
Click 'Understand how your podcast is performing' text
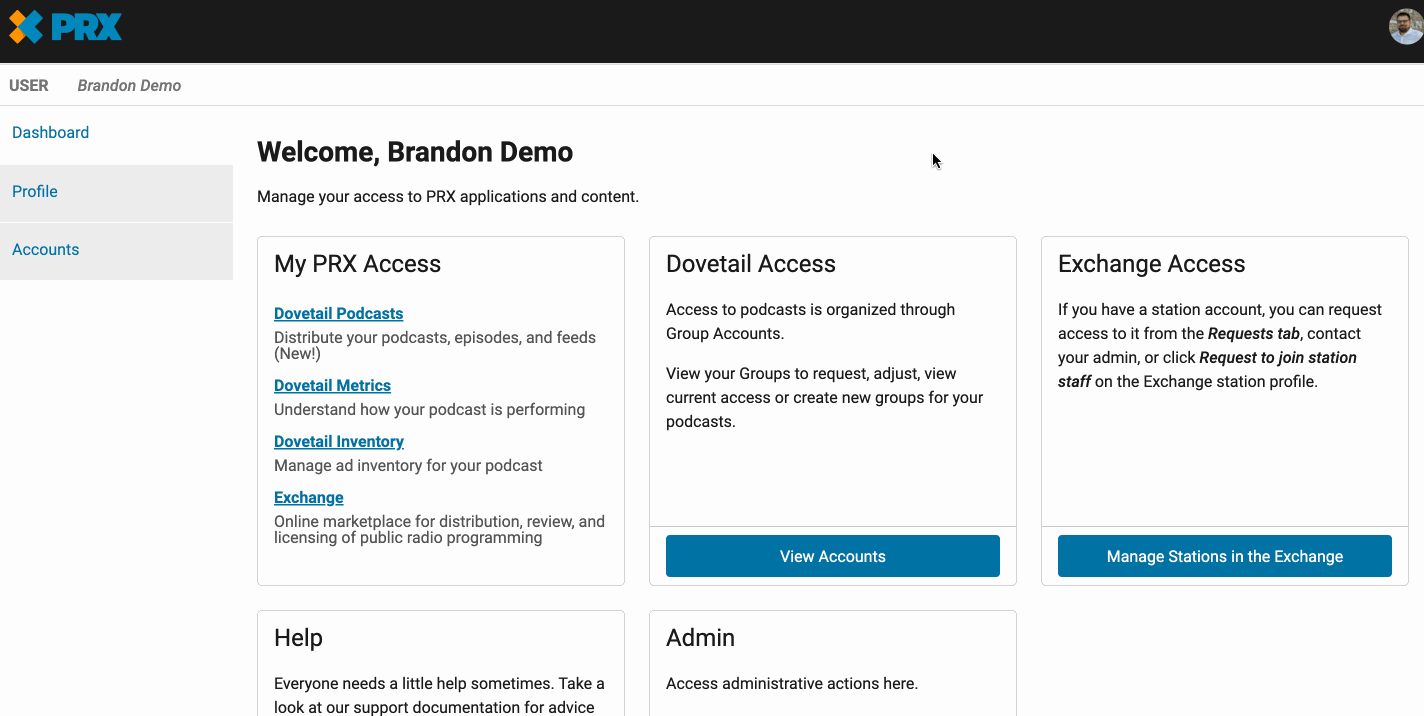point(430,410)
